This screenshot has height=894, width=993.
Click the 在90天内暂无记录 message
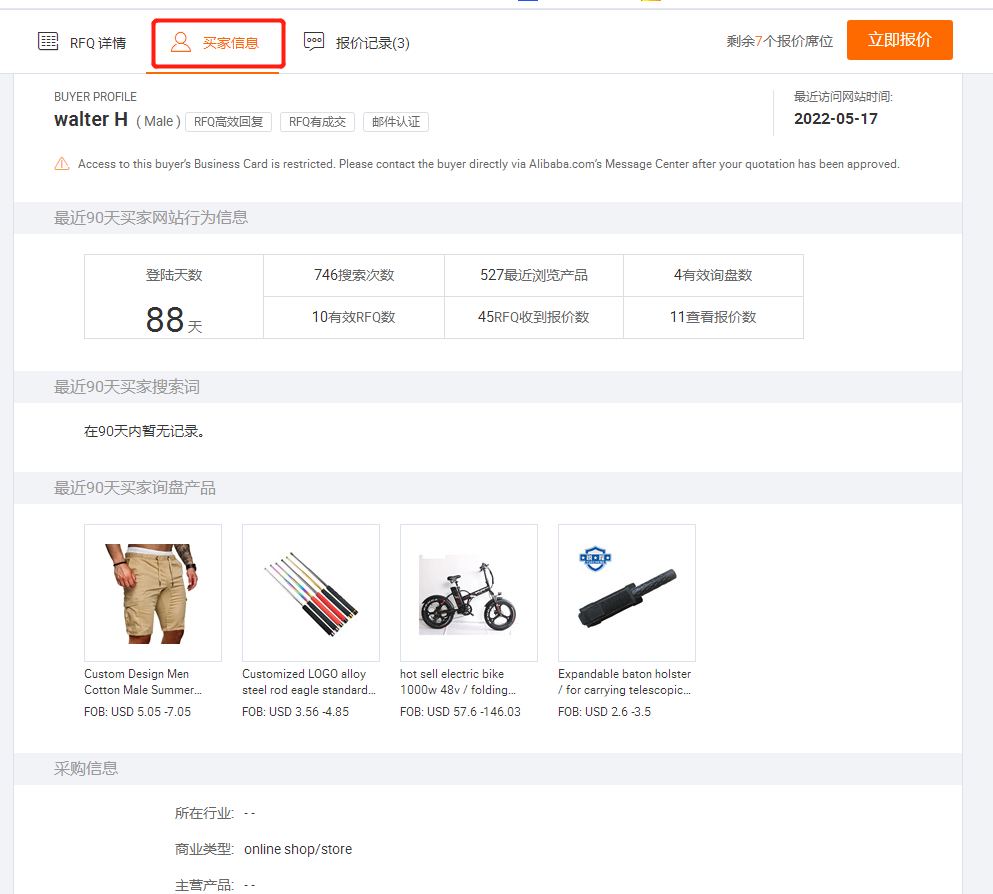coord(144,431)
